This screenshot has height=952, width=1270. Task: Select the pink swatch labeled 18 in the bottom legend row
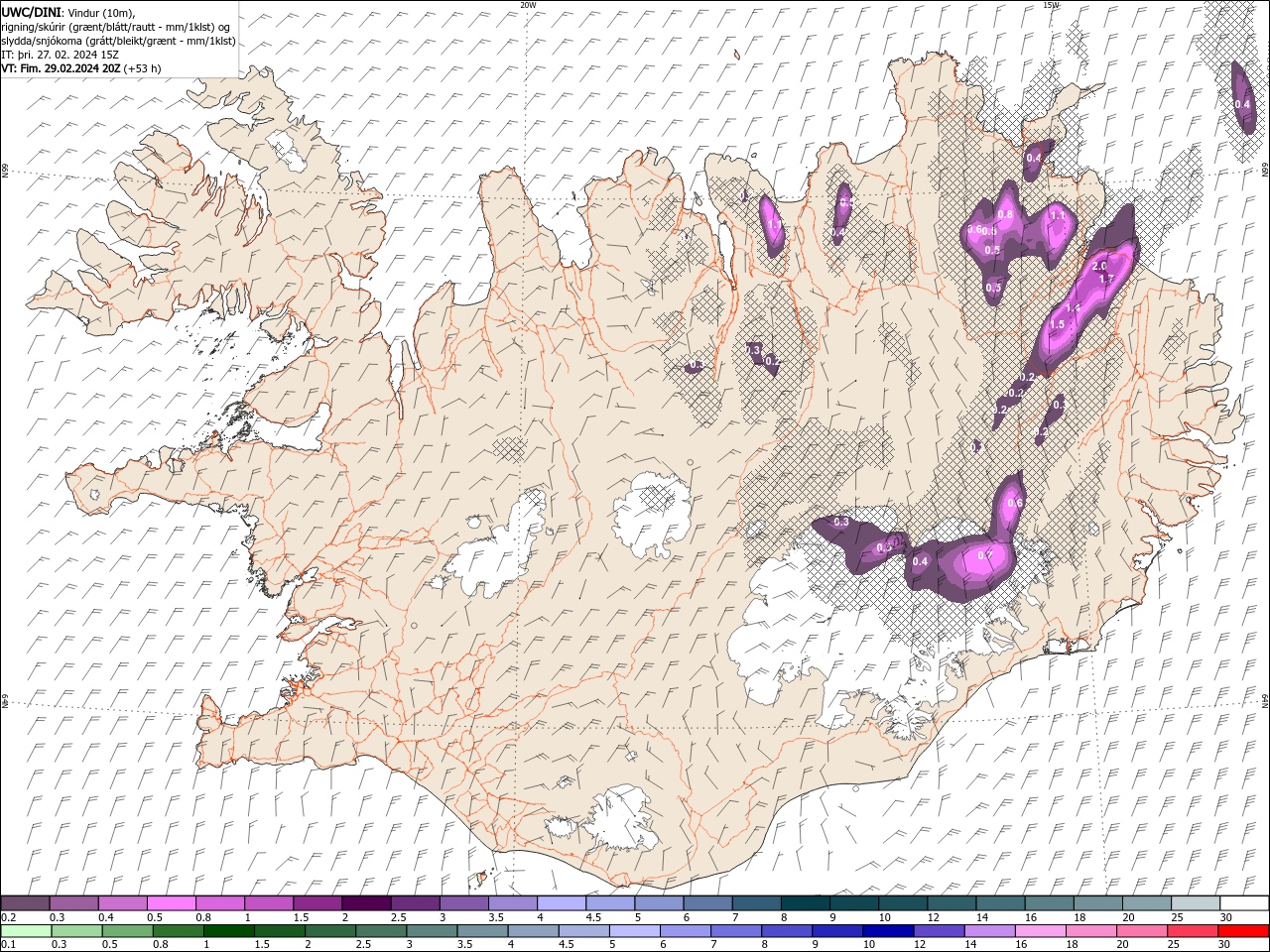(x=1091, y=931)
